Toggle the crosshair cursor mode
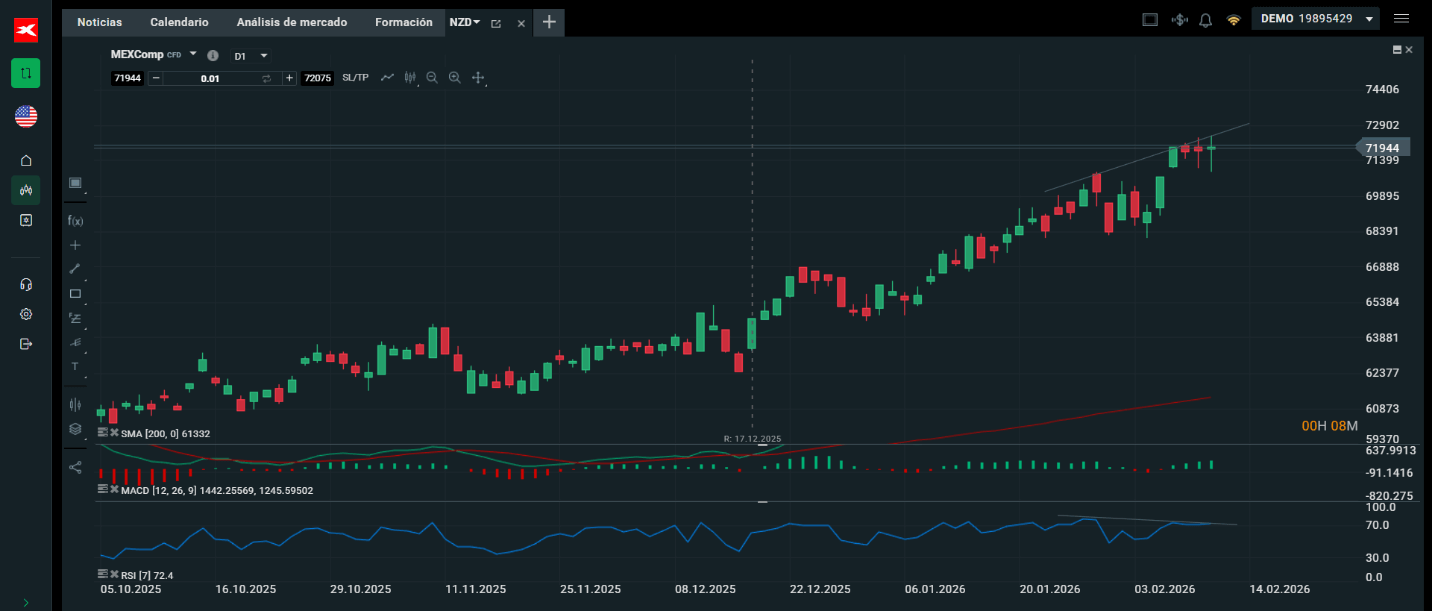This screenshot has width=1432, height=611. [478, 78]
